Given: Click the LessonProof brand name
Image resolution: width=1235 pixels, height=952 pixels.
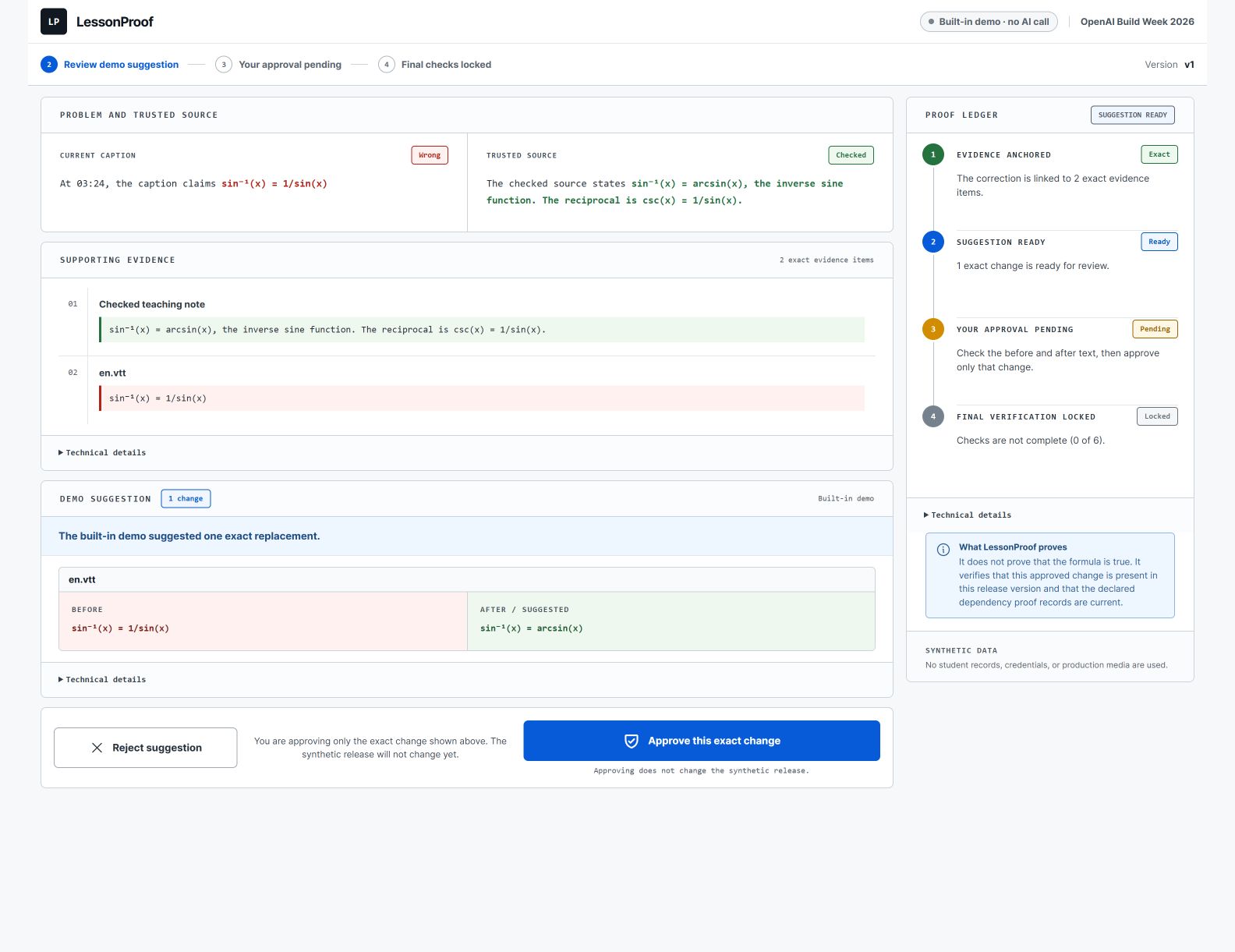Looking at the screenshot, I should pos(115,22).
